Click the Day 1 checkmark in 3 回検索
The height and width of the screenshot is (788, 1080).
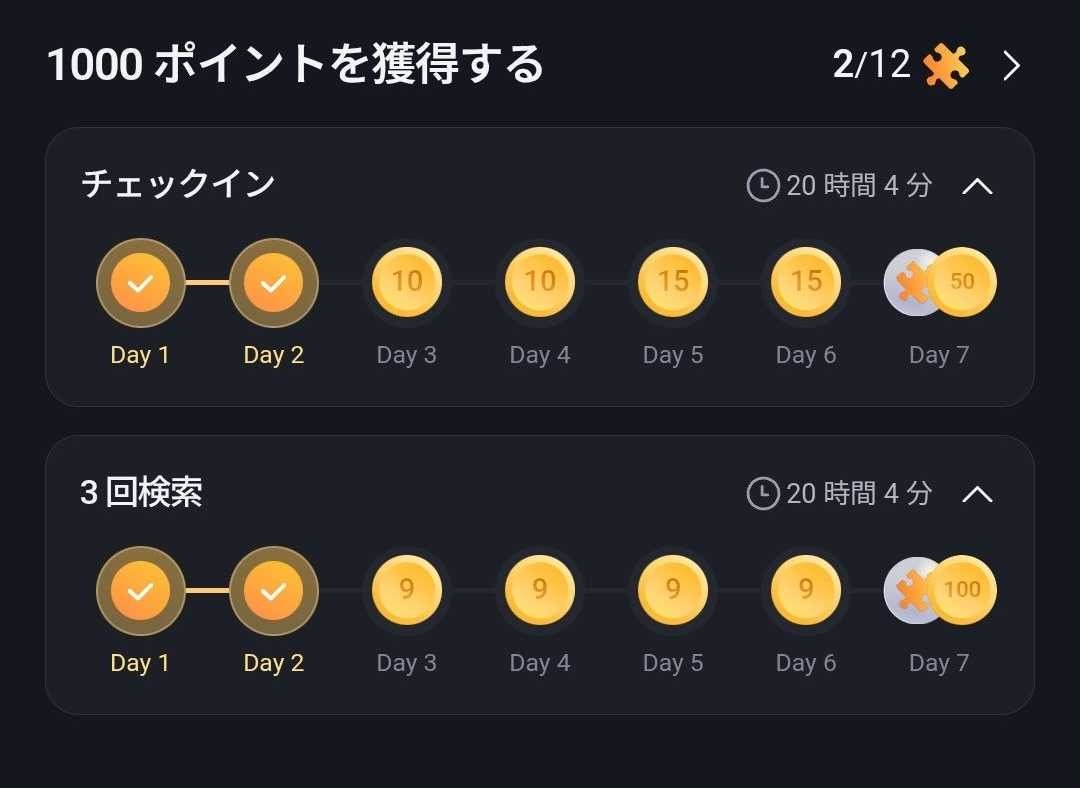click(x=140, y=590)
